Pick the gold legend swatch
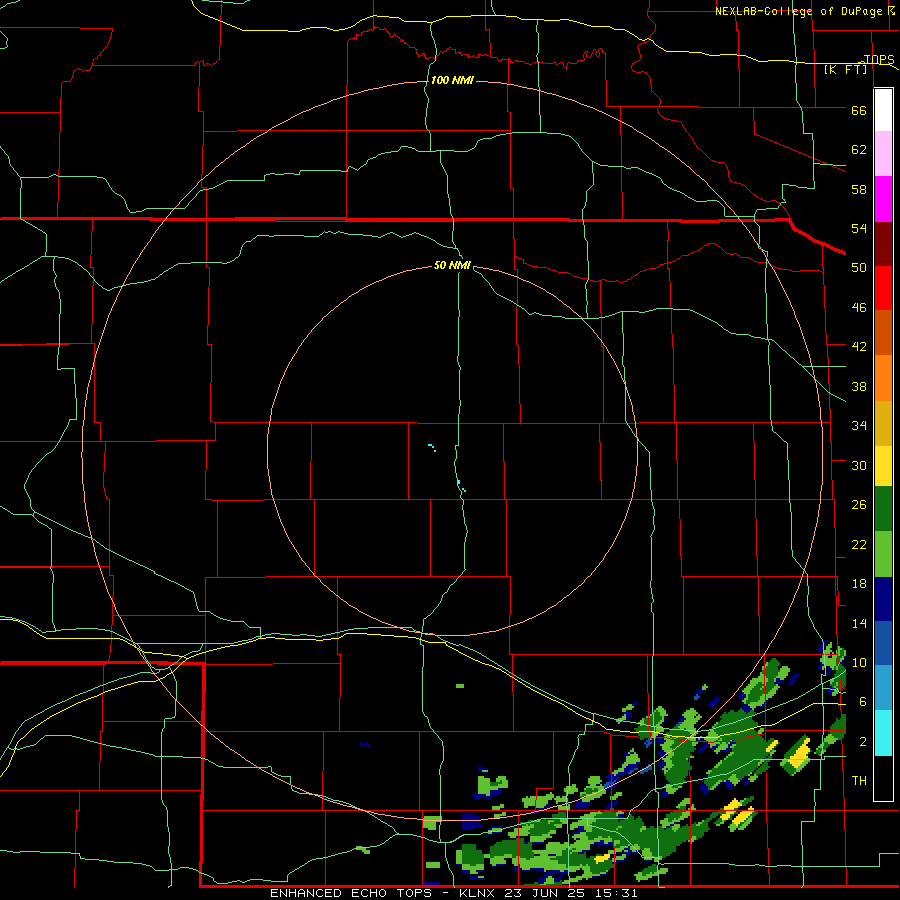Viewport: 900px width, 900px height. tap(883, 423)
